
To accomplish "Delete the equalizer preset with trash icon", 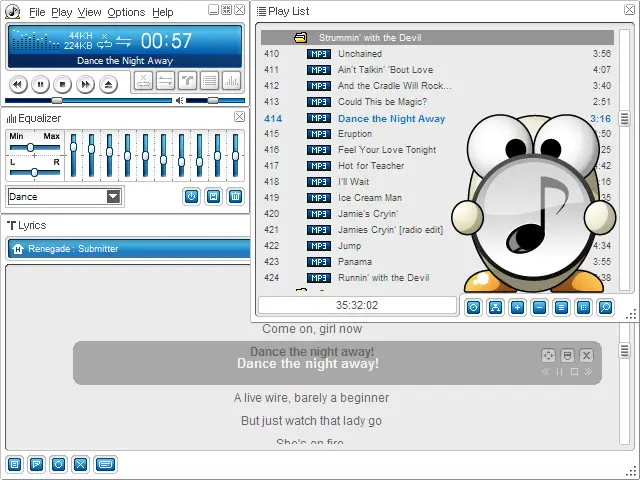I will 235,196.
